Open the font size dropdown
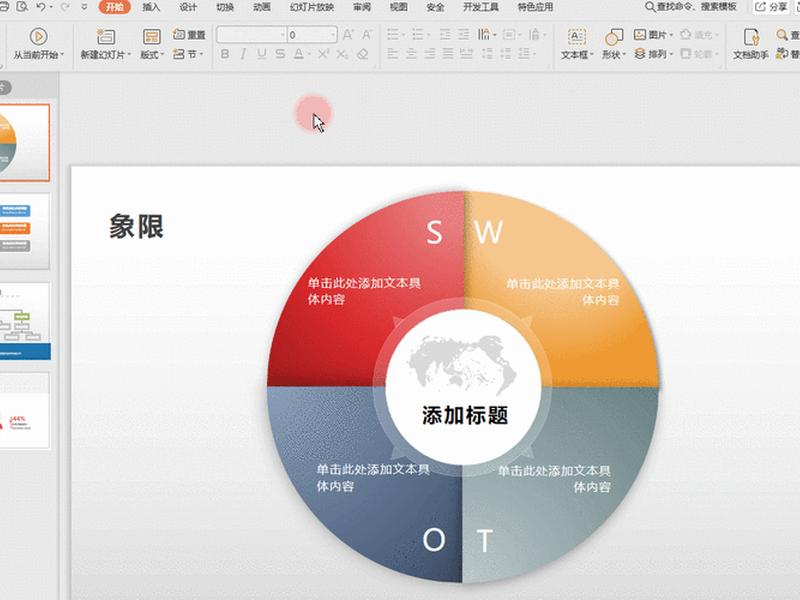This screenshot has width=800, height=600. point(333,35)
